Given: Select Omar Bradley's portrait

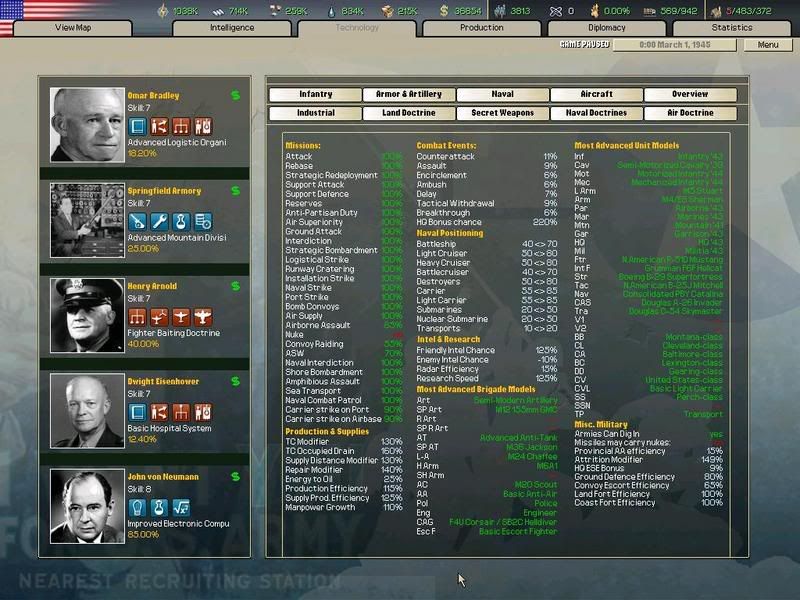Looking at the screenshot, I should tap(87, 125).
